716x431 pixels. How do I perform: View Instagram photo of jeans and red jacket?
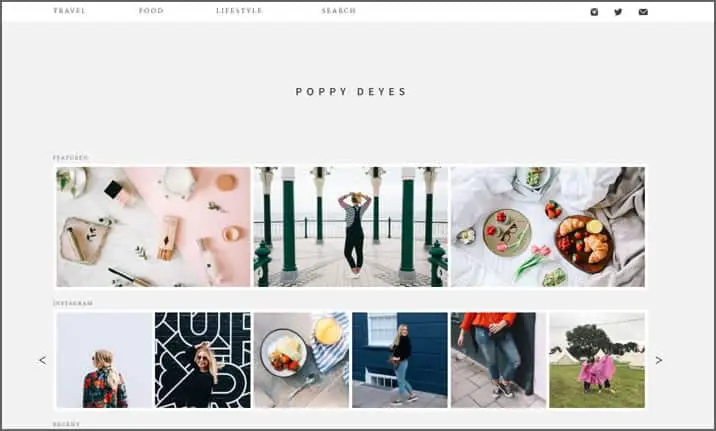(x=499, y=360)
